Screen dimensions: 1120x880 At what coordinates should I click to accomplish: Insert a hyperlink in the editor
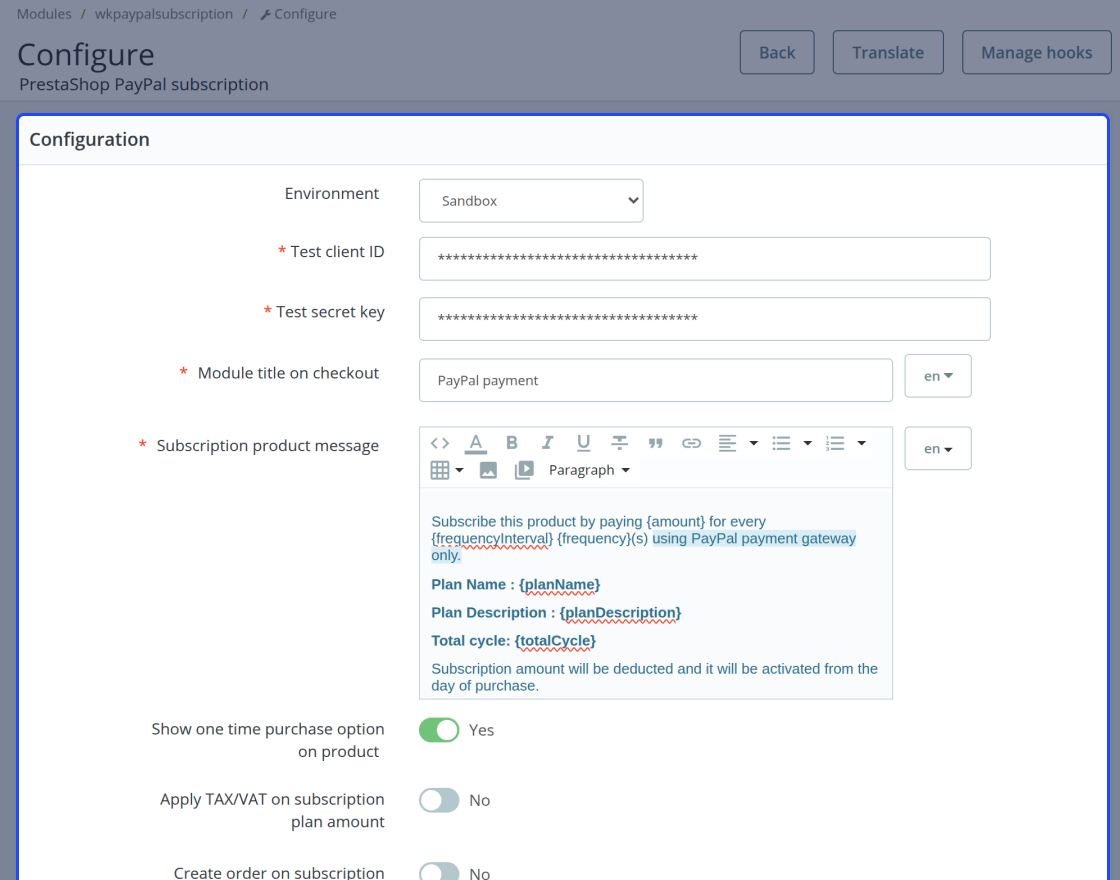point(691,444)
